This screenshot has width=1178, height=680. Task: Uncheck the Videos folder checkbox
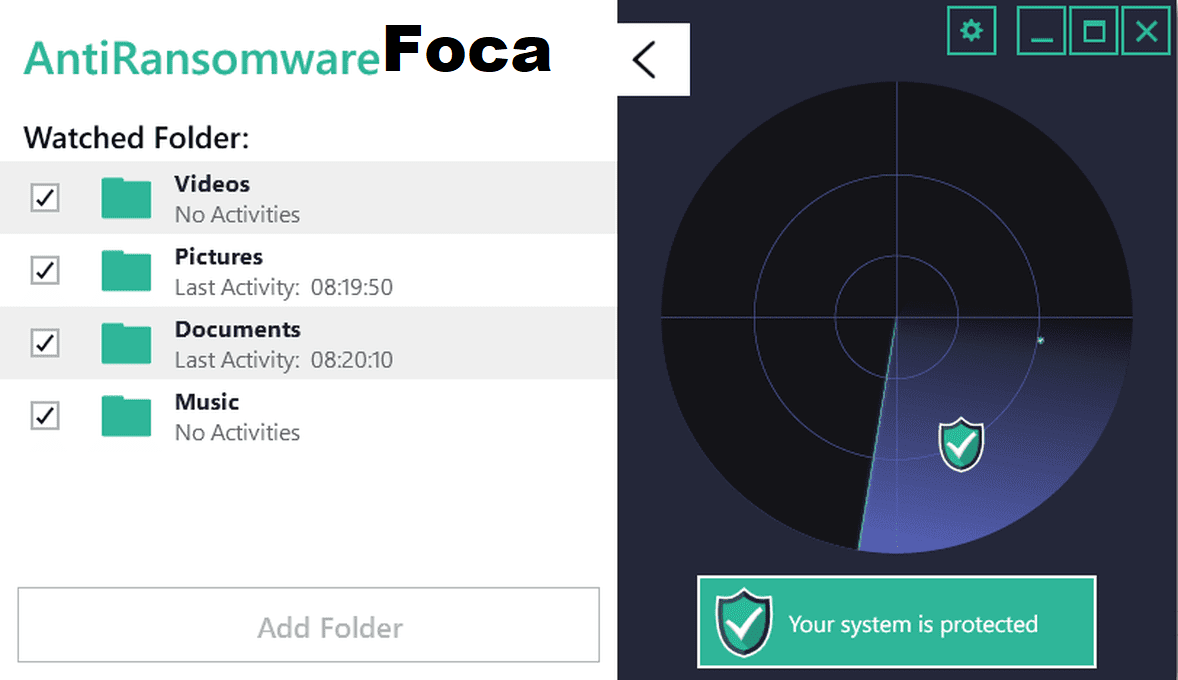pos(45,198)
